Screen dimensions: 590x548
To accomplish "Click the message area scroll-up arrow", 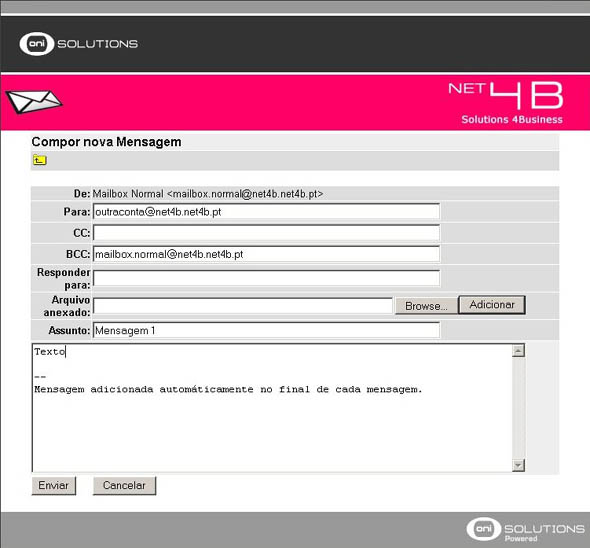I will [x=518, y=351].
